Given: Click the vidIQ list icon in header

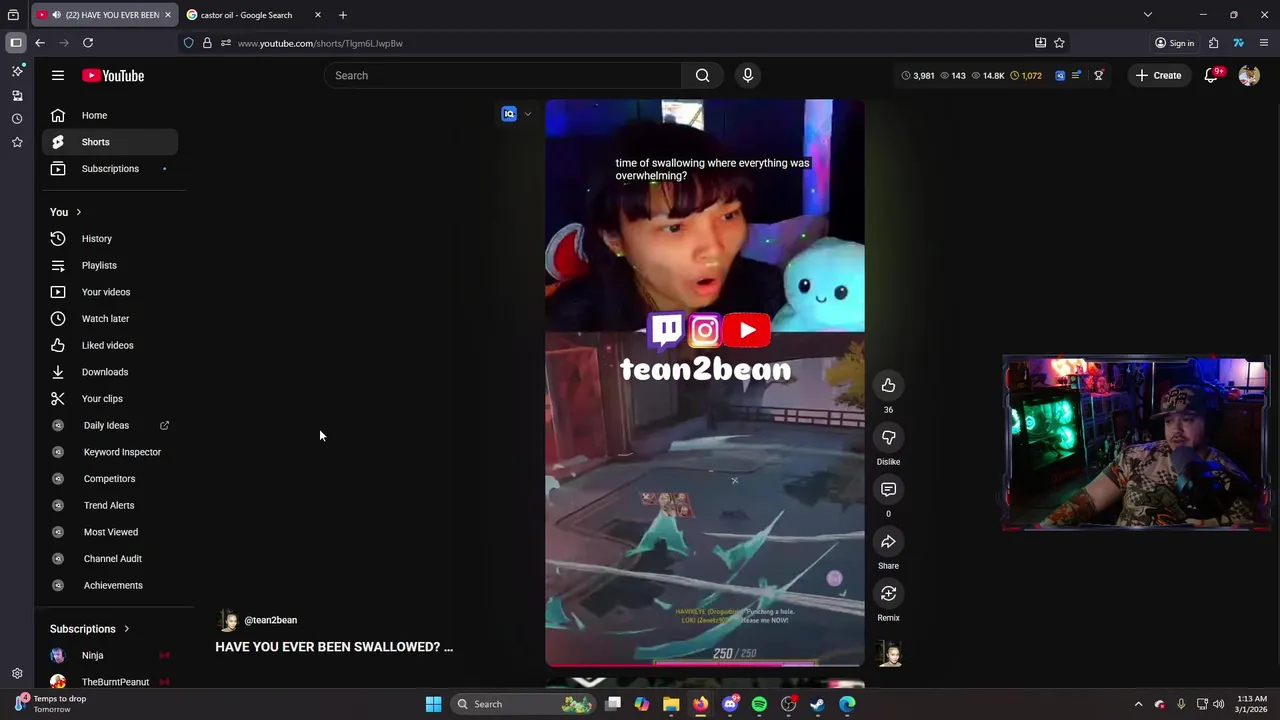Looking at the screenshot, I should click(x=1076, y=75).
